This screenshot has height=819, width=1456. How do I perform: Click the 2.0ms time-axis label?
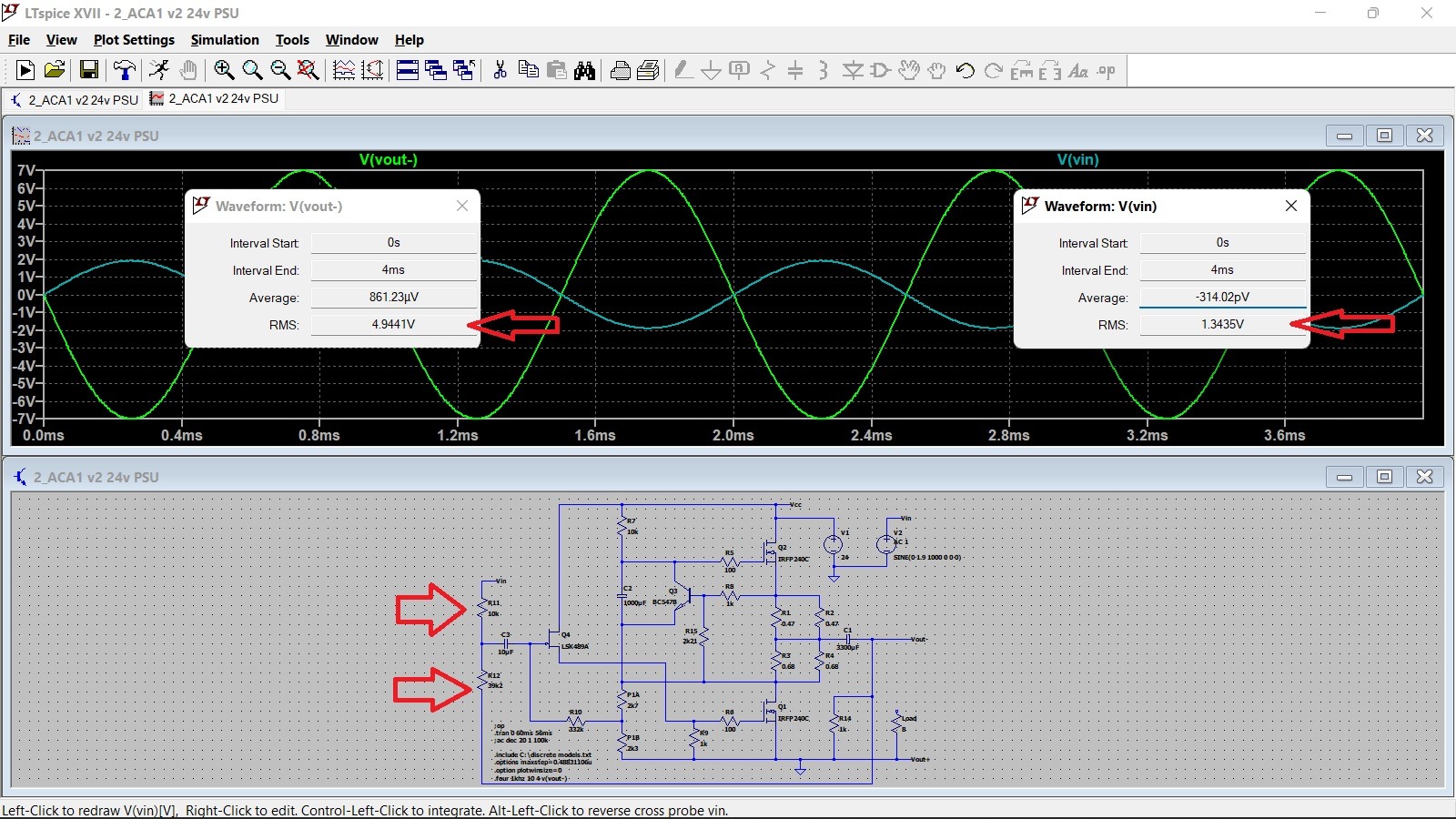(733, 436)
